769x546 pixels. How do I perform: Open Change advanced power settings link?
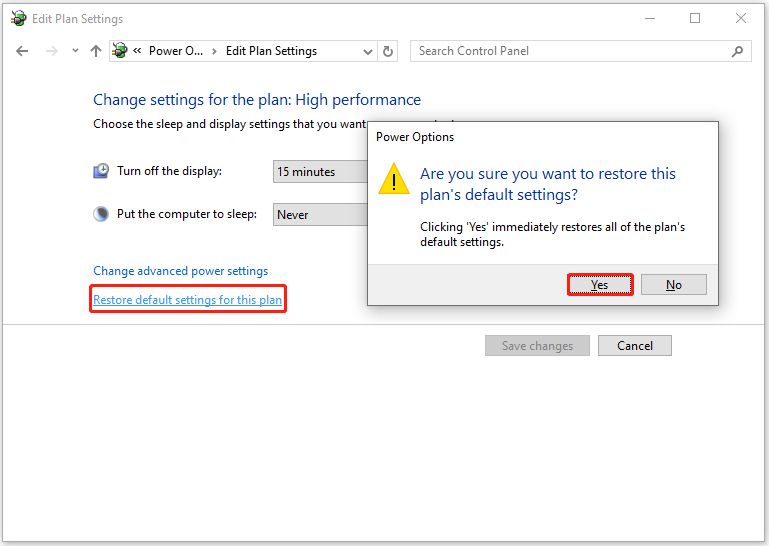pyautogui.click(x=180, y=271)
